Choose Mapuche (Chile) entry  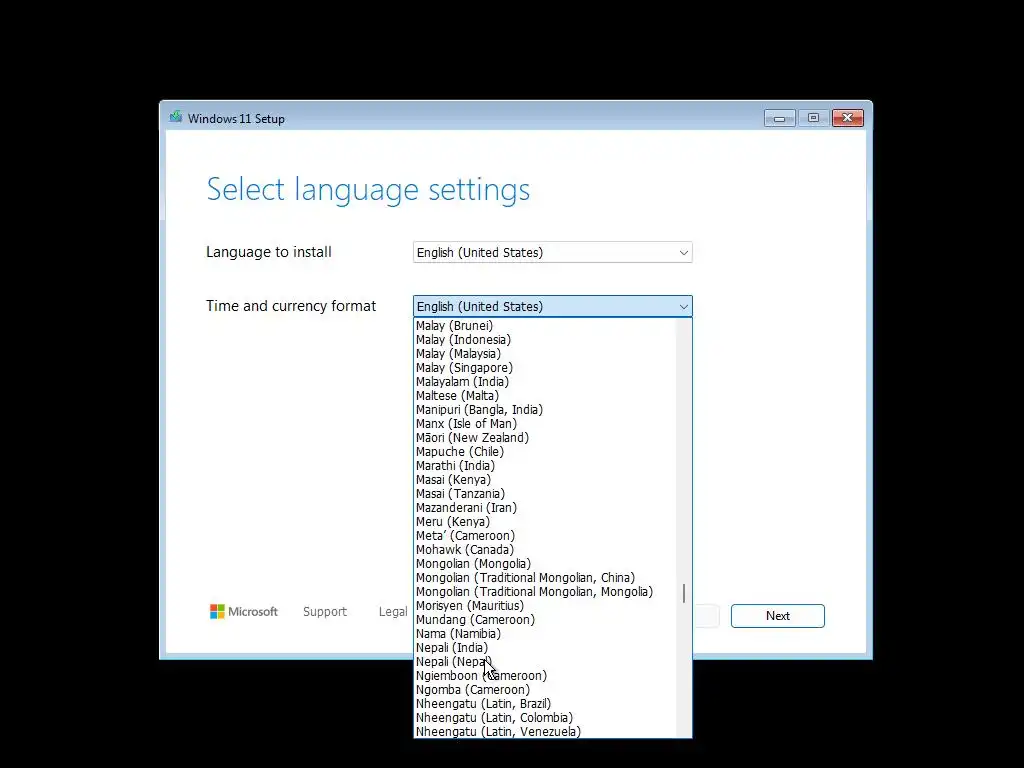(545, 452)
